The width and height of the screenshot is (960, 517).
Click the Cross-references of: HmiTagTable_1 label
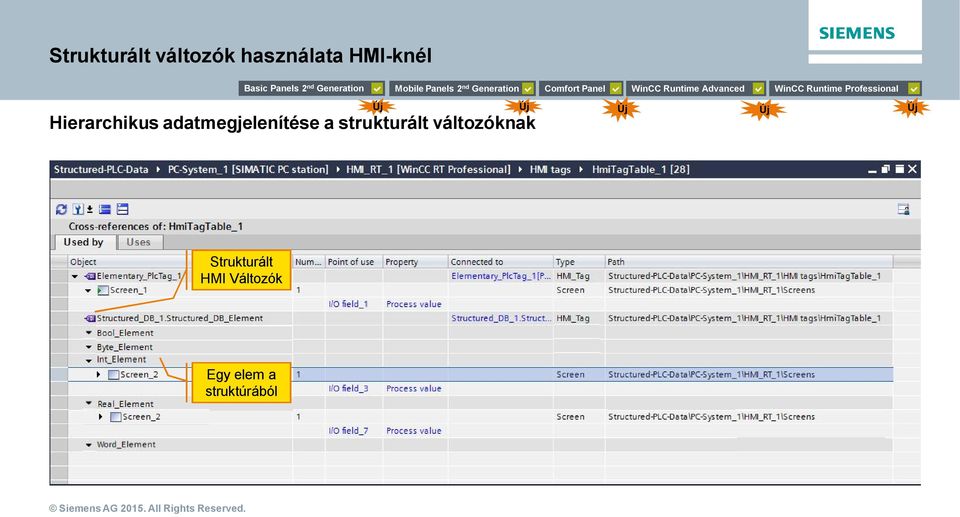tap(156, 227)
